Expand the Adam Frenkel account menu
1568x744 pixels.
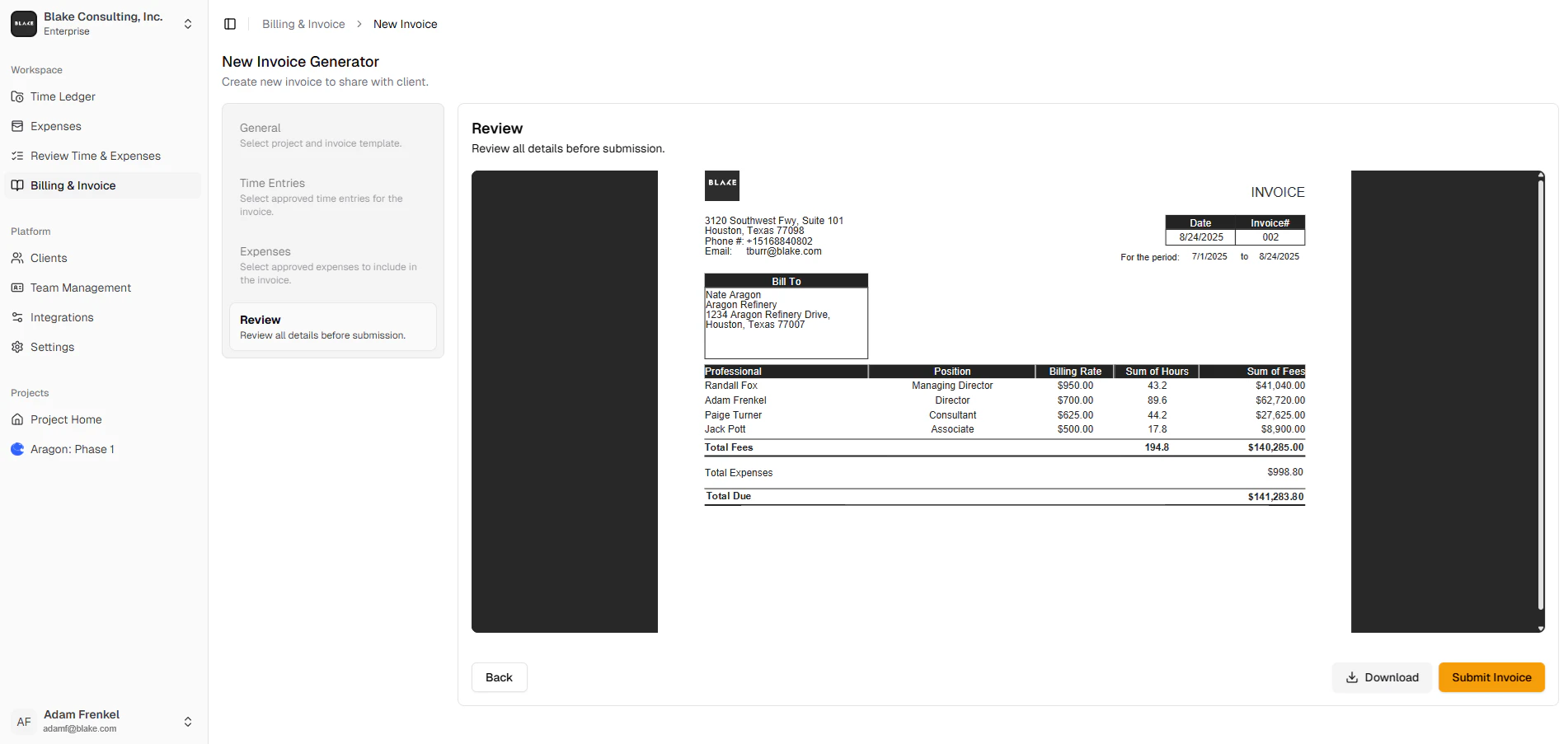188,721
